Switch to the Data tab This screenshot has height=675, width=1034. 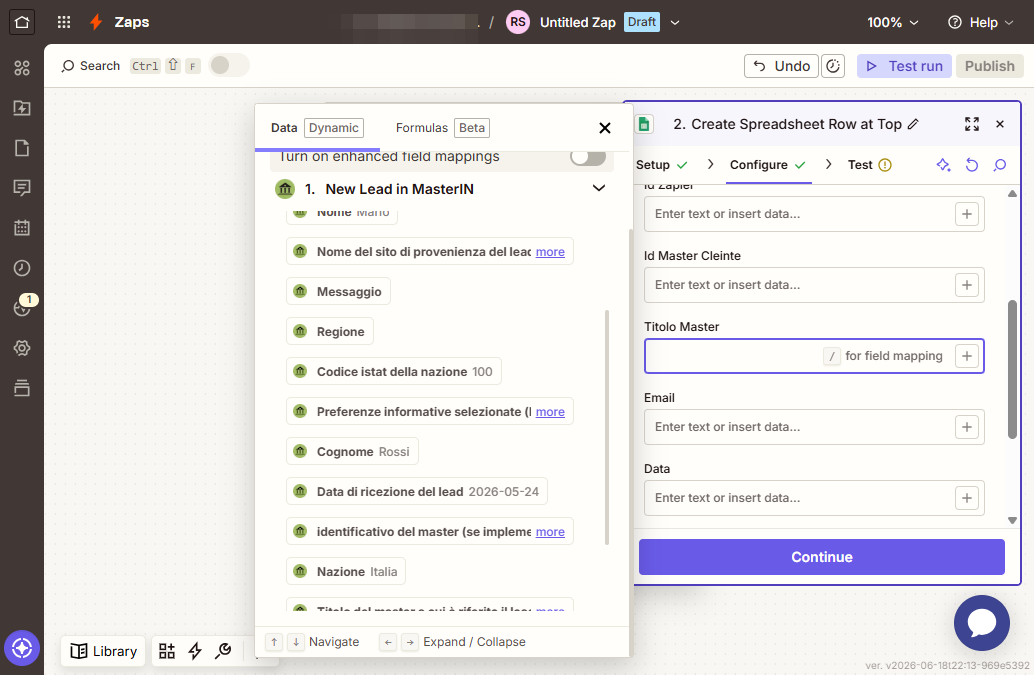pos(317,128)
